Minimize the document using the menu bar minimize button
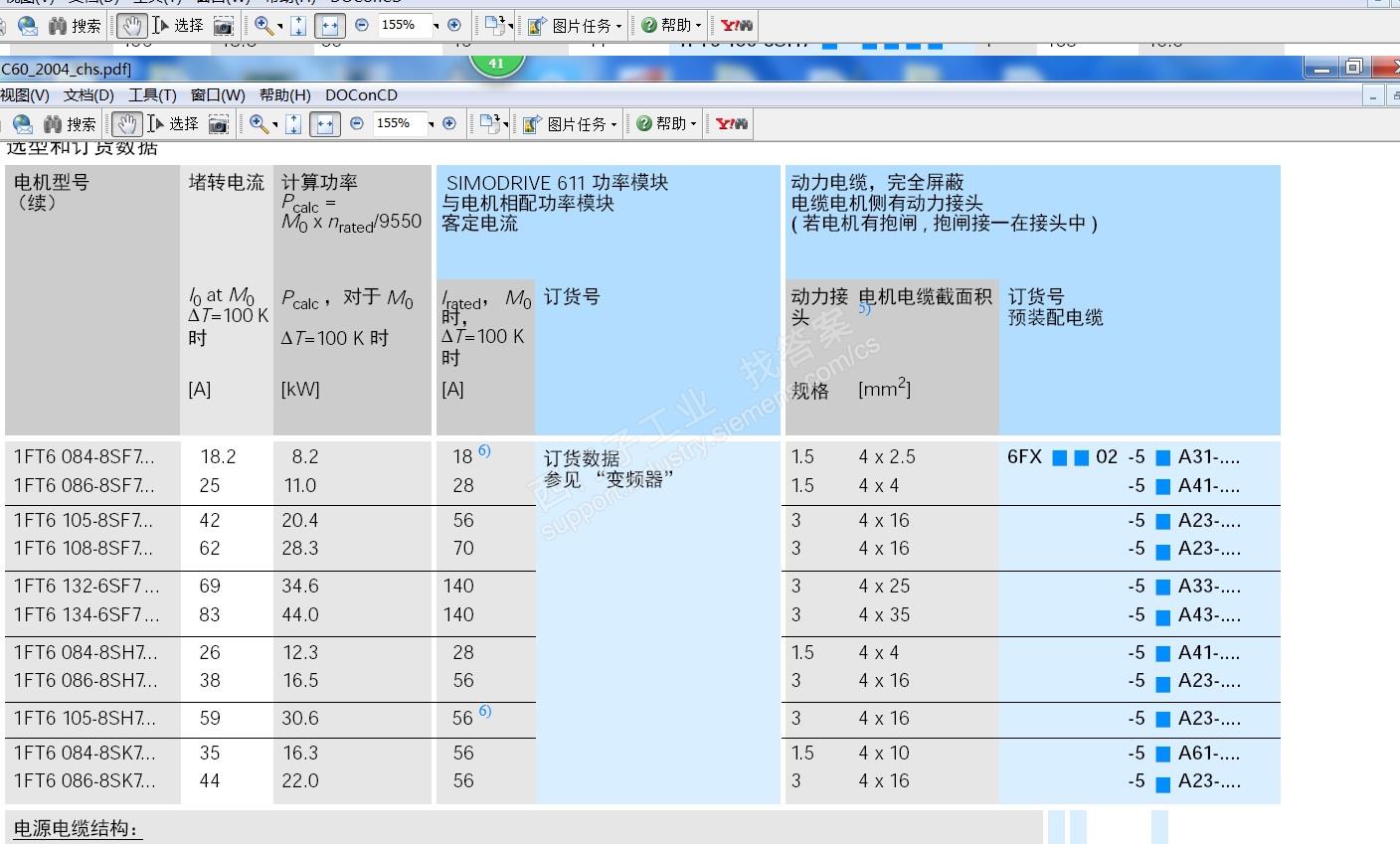Image resolution: width=1400 pixels, height=844 pixels. pyautogui.click(x=1374, y=96)
